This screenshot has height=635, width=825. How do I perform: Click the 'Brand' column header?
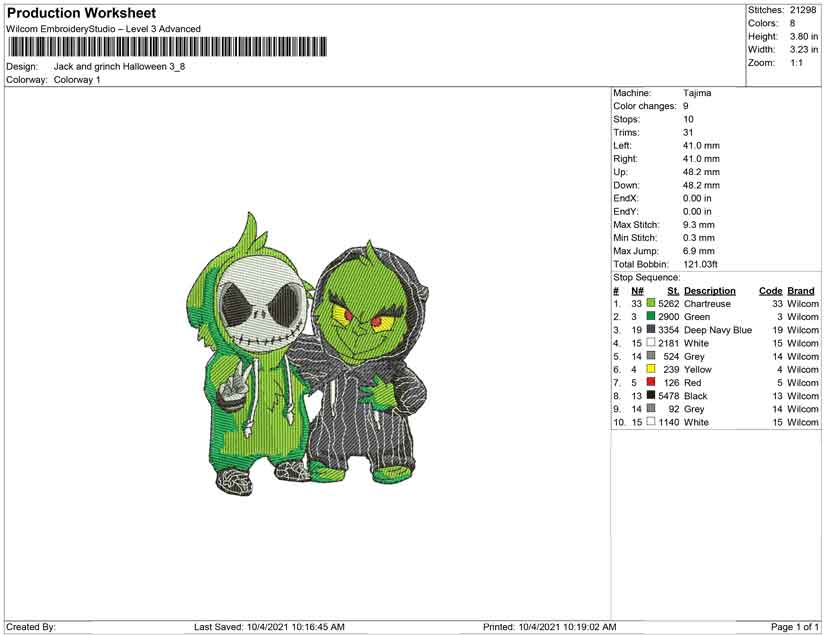coord(801,291)
